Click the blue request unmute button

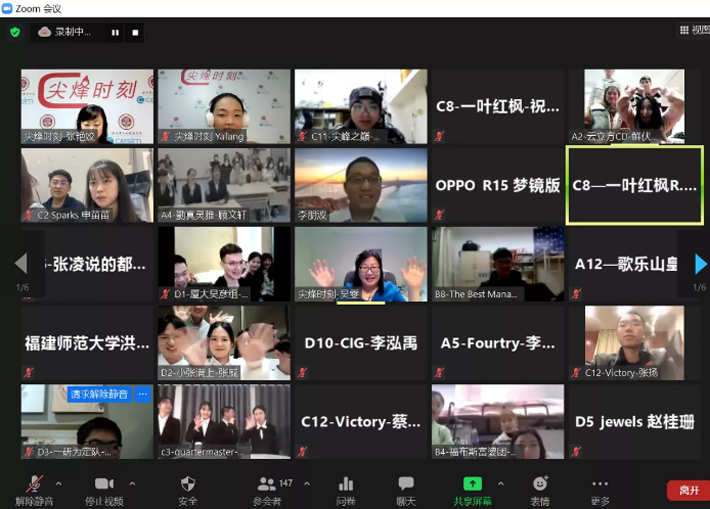[100, 394]
